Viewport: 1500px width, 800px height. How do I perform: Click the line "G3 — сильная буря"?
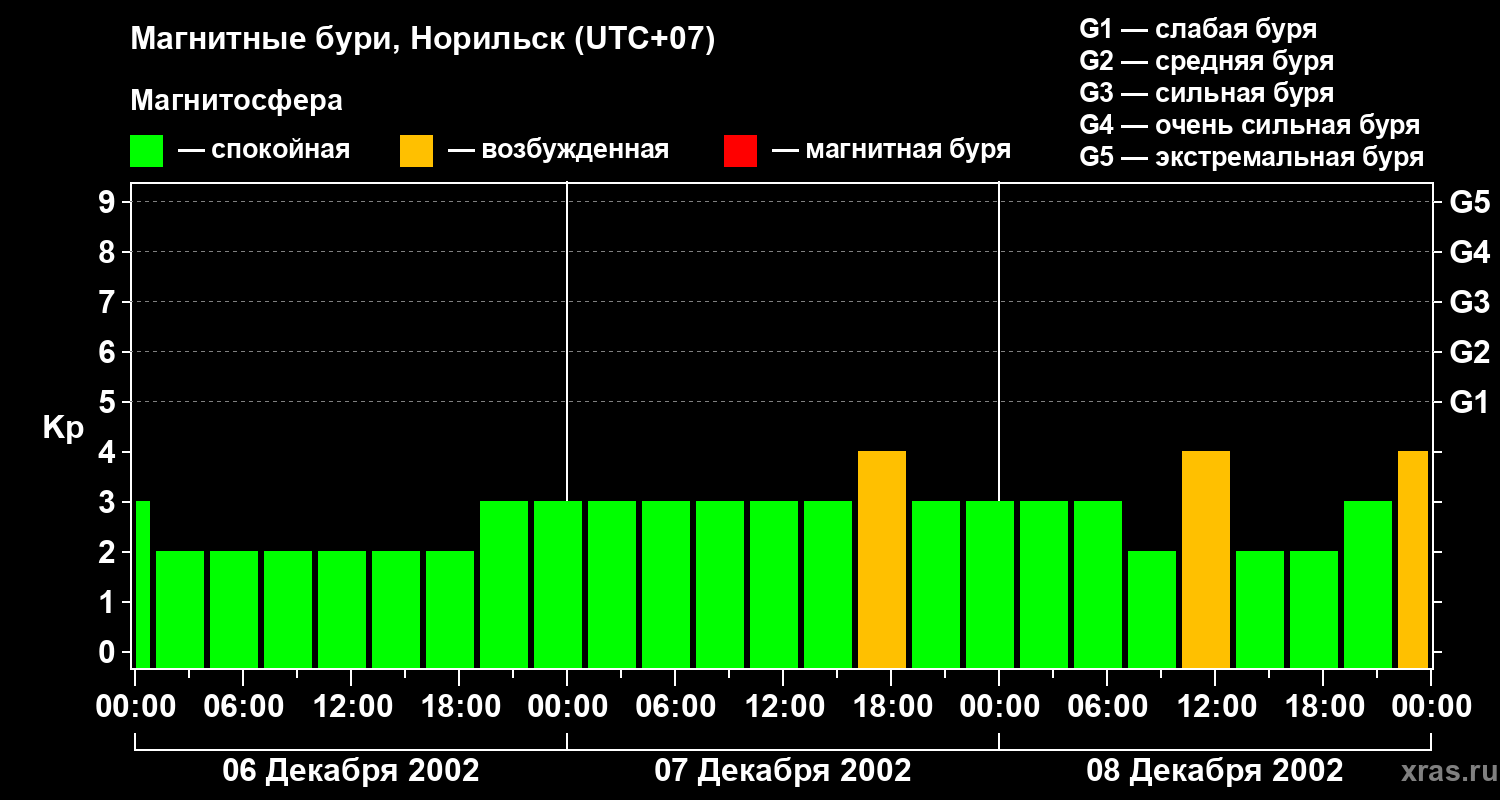1206,93
